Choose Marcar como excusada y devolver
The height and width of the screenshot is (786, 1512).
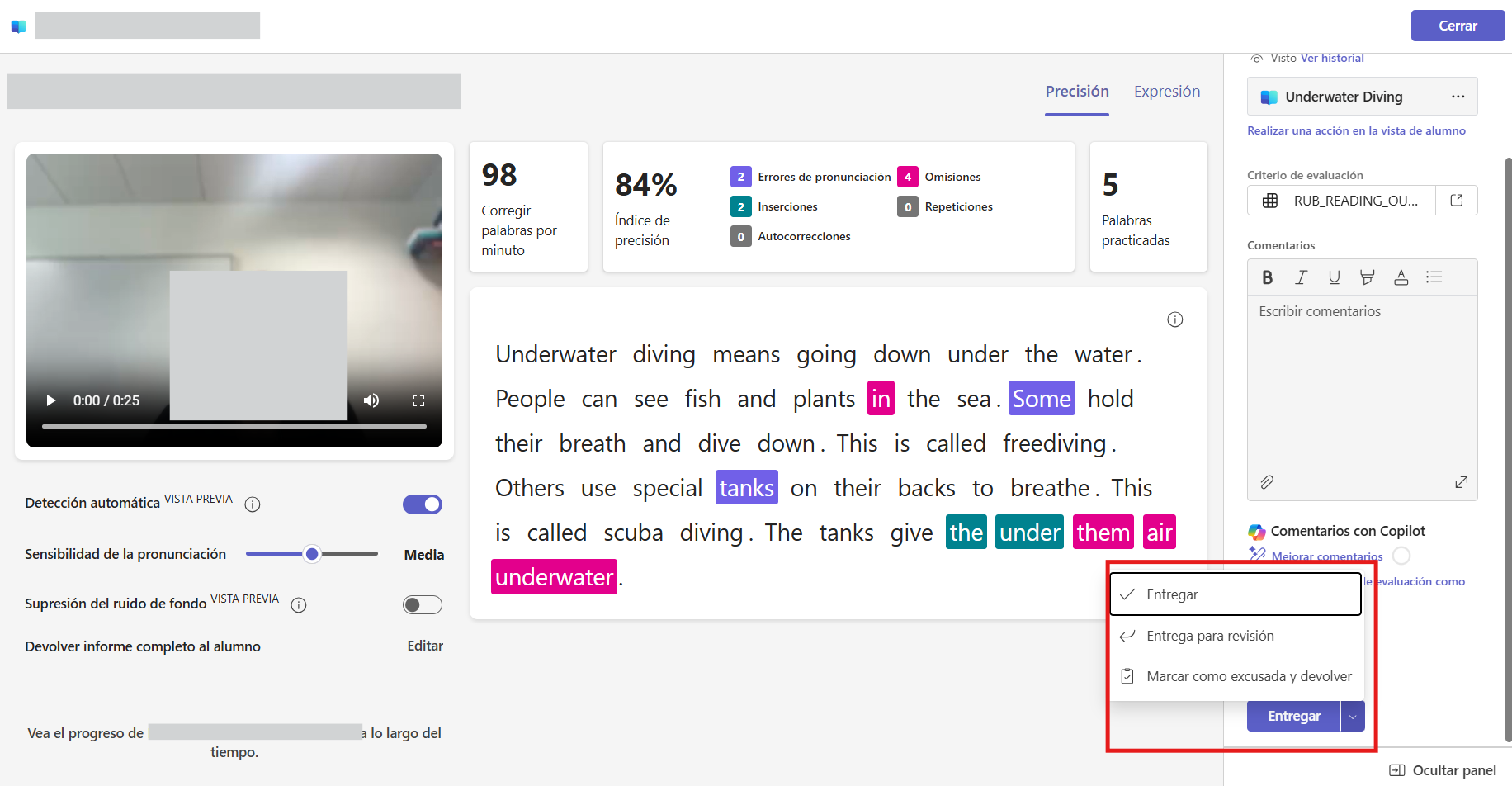tap(1236, 676)
